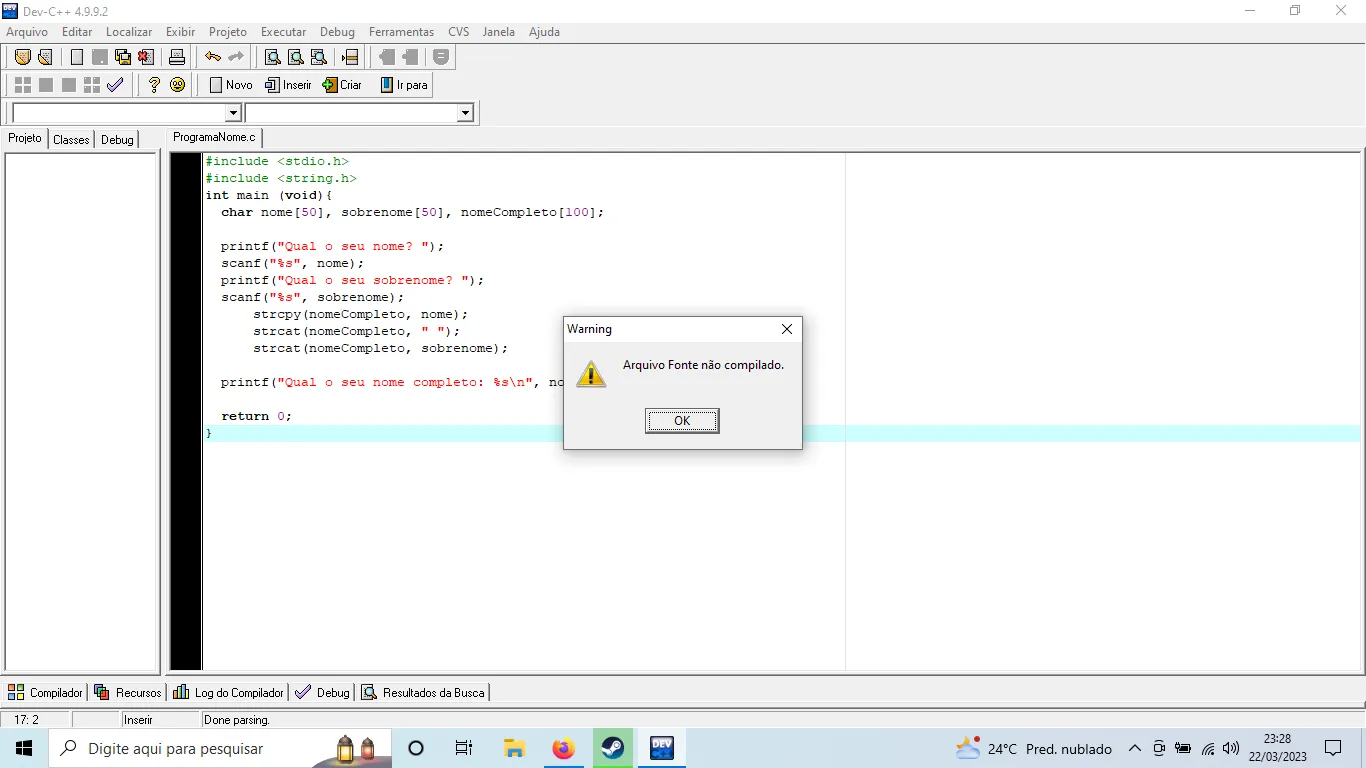Screen dimensions: 1366x768
Task: Open the Ferramentas menu
Action: (401, 32)
